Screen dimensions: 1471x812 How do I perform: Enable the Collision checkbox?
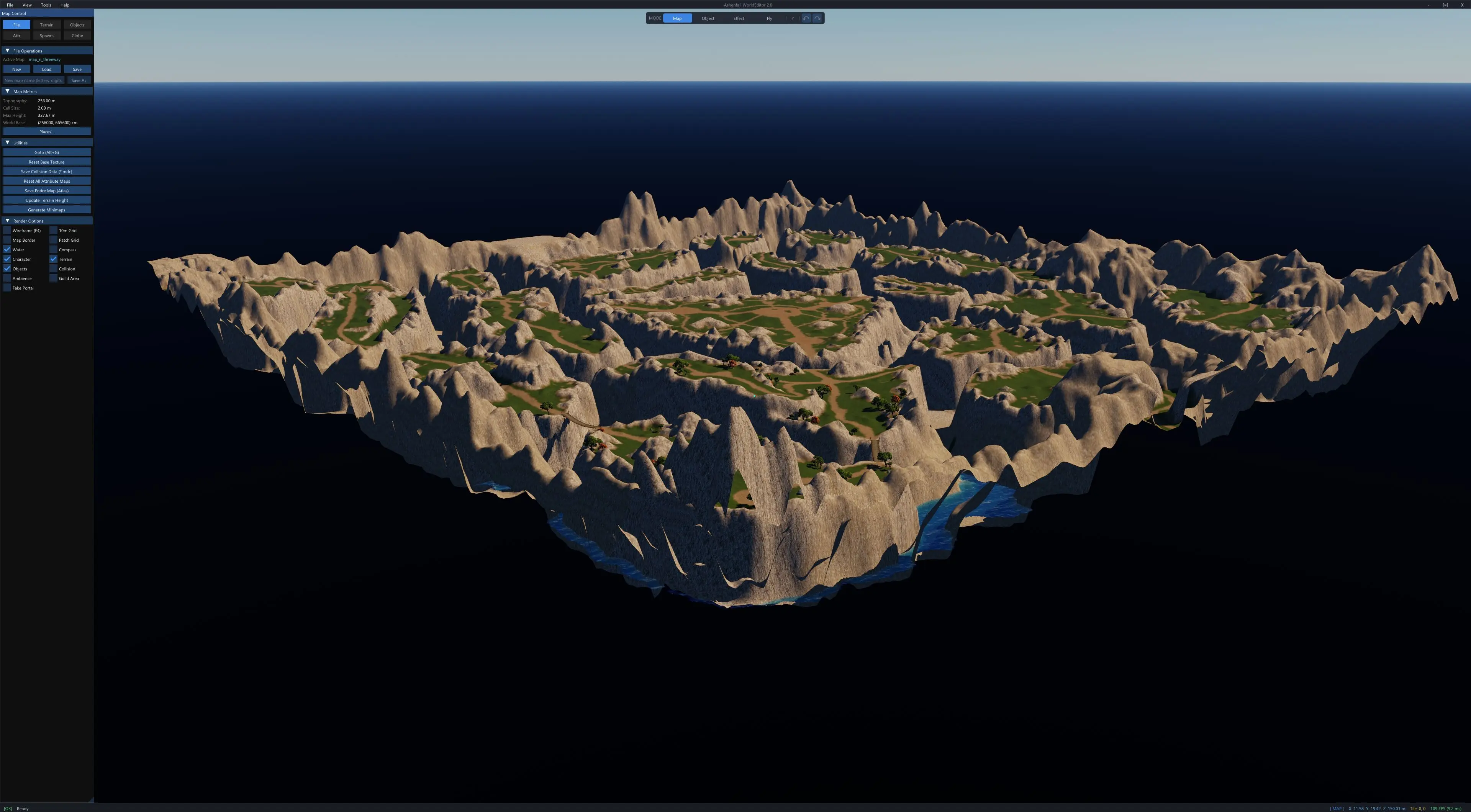click(53, 269)
